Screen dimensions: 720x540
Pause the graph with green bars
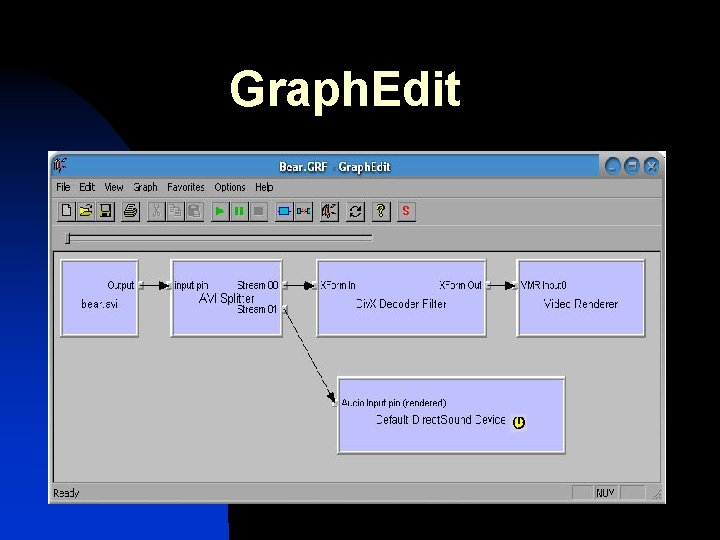[x=239, y=211]
